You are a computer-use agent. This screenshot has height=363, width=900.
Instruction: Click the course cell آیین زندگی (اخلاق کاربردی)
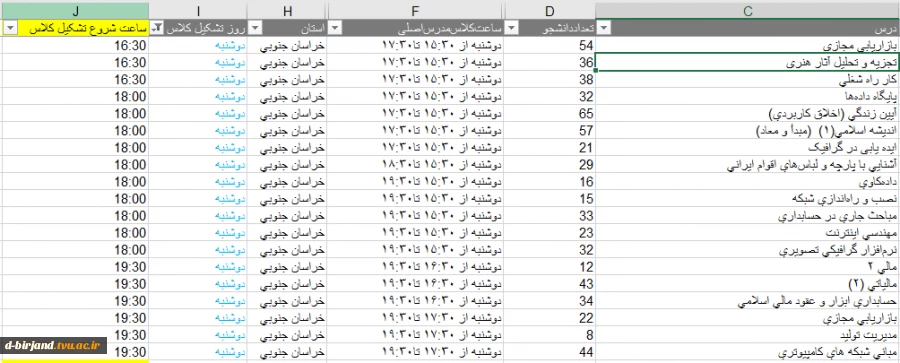pos(748,114)
